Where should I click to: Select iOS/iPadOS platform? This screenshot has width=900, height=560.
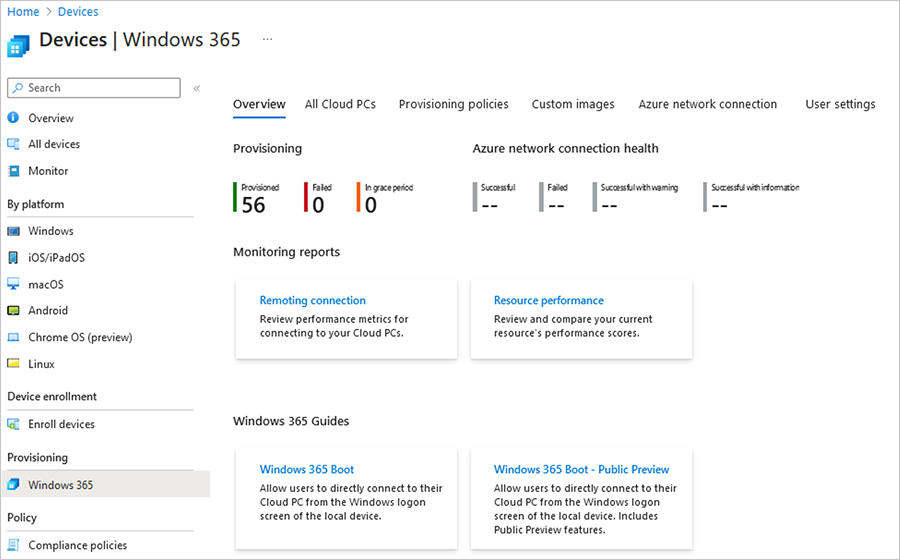click(x=57, y=258)
